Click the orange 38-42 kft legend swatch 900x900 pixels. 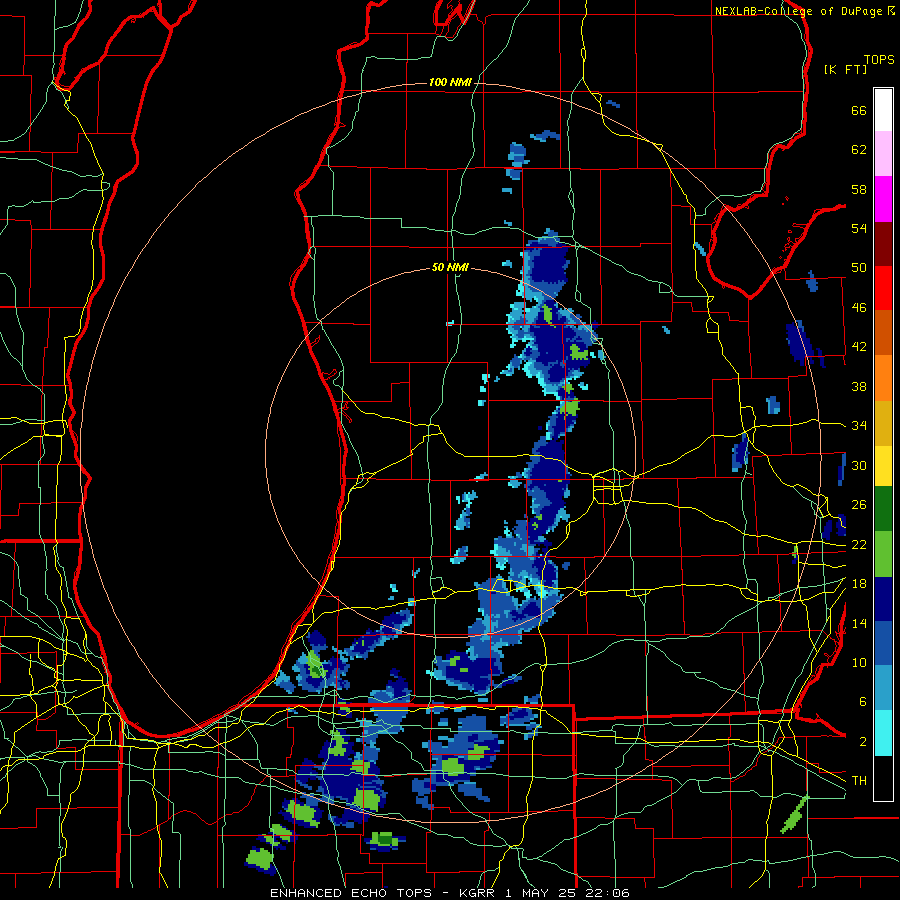pos(883,378)
